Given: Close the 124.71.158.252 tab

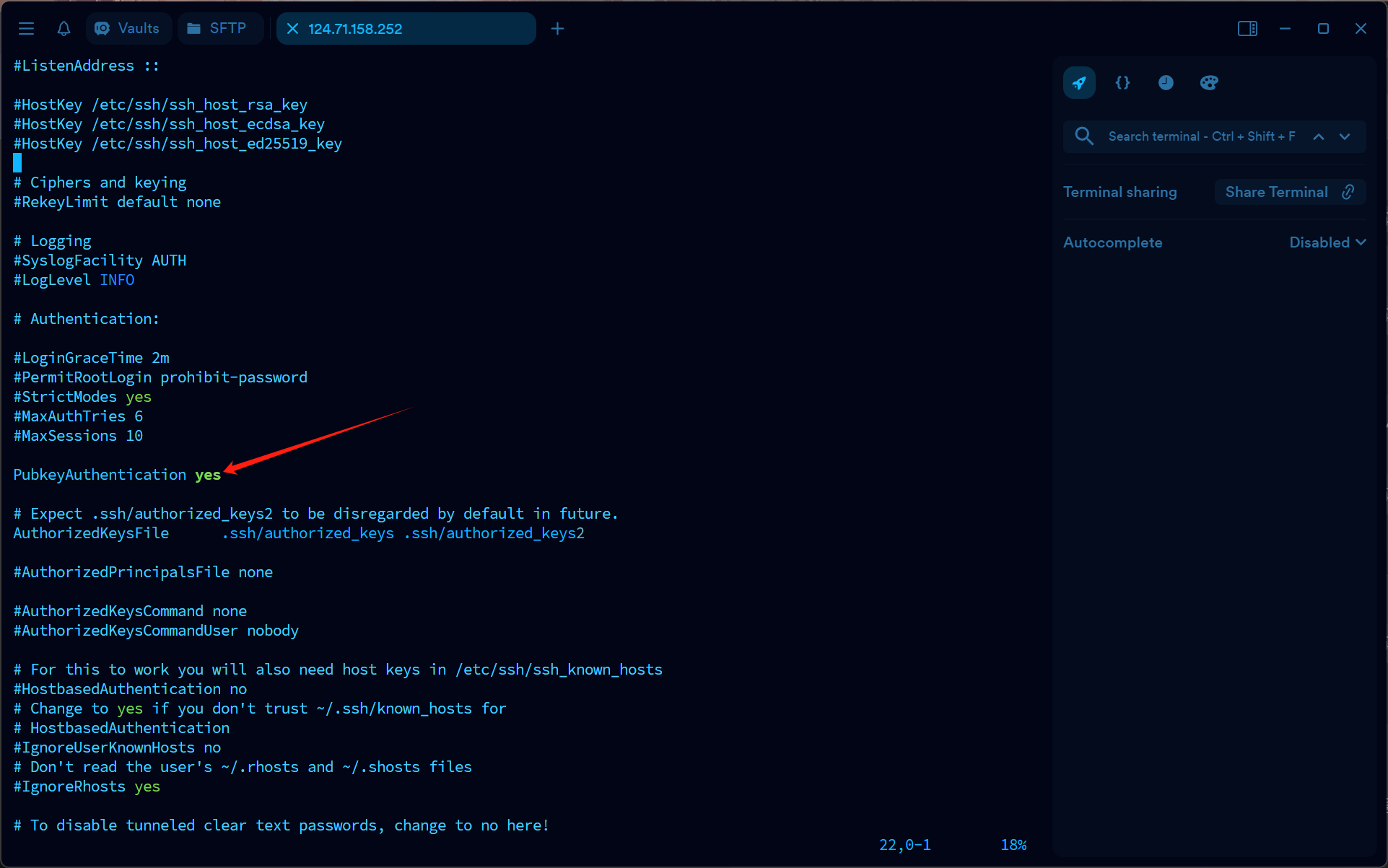Looking at the screenshot, I should tap(292, 29).
